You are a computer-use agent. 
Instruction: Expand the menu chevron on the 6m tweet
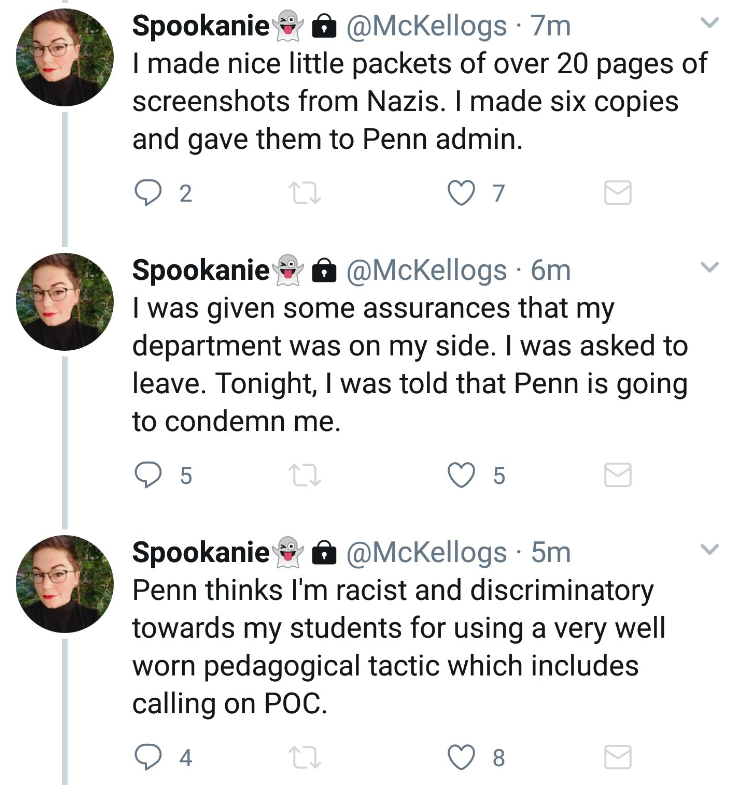tap(709, 267)
